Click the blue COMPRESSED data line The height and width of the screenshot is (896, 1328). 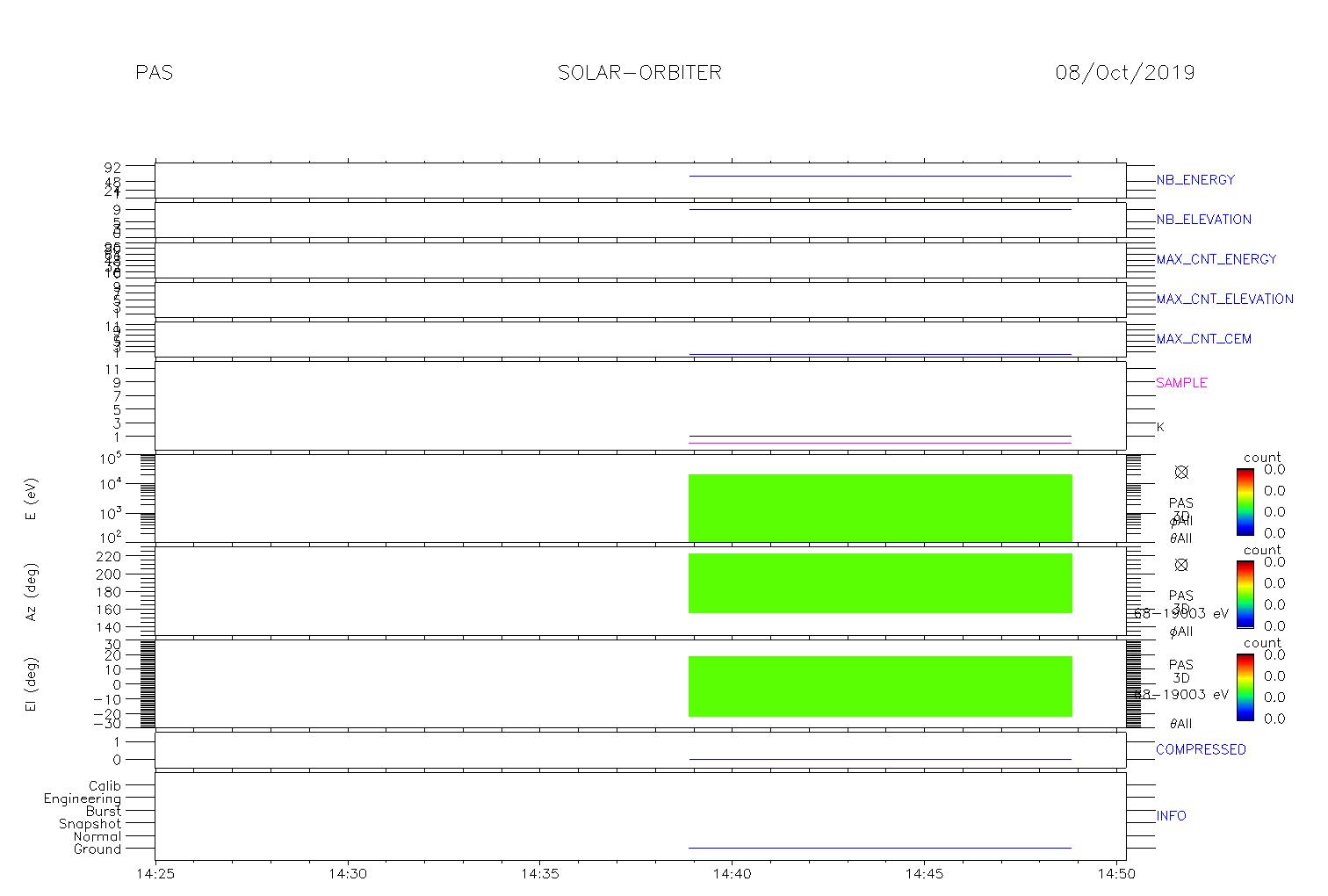[880, 759]
